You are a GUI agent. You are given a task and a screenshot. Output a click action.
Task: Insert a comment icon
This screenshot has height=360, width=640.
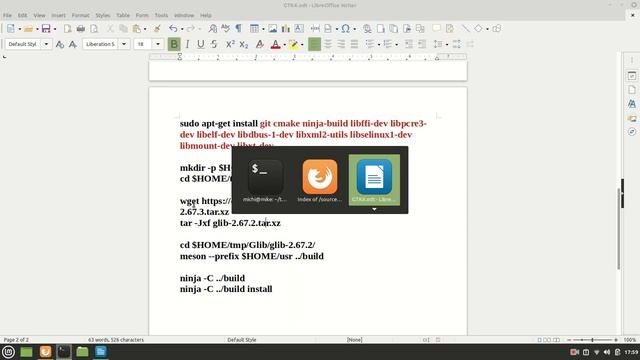point(436,29)
